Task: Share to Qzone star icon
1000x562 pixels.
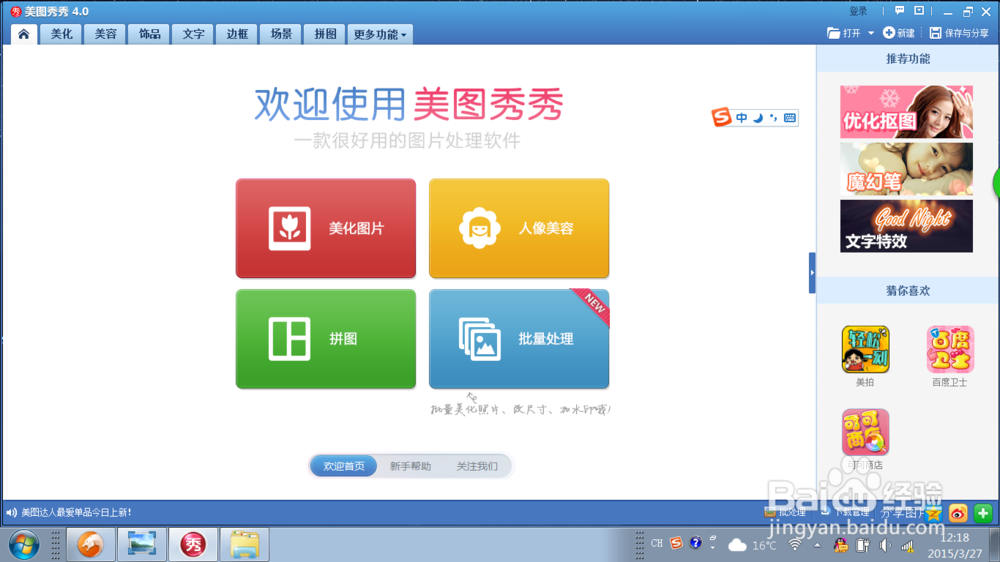Action: (x=934, y=514)
